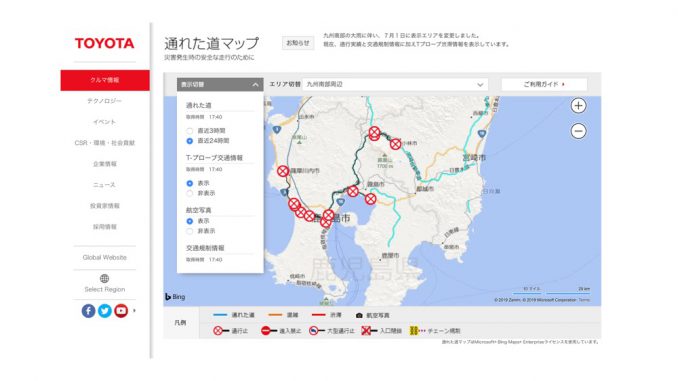Select the 直近3時間 radio option
This screenshot has height=381, width=678.
189,131
